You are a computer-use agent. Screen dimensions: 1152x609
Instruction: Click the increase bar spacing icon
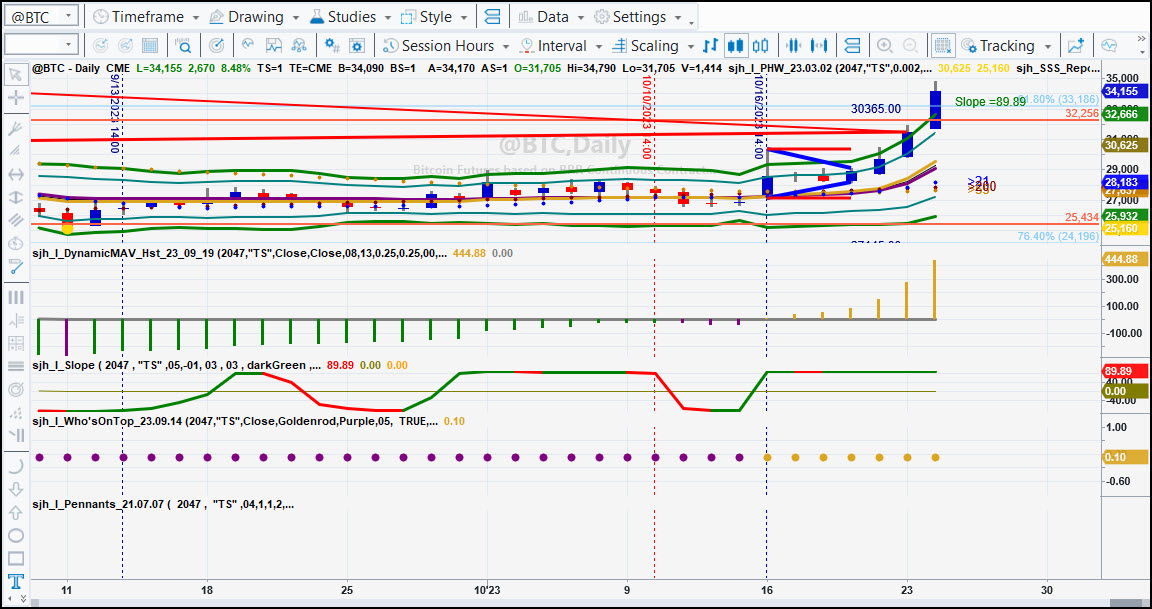coord(819,46)
